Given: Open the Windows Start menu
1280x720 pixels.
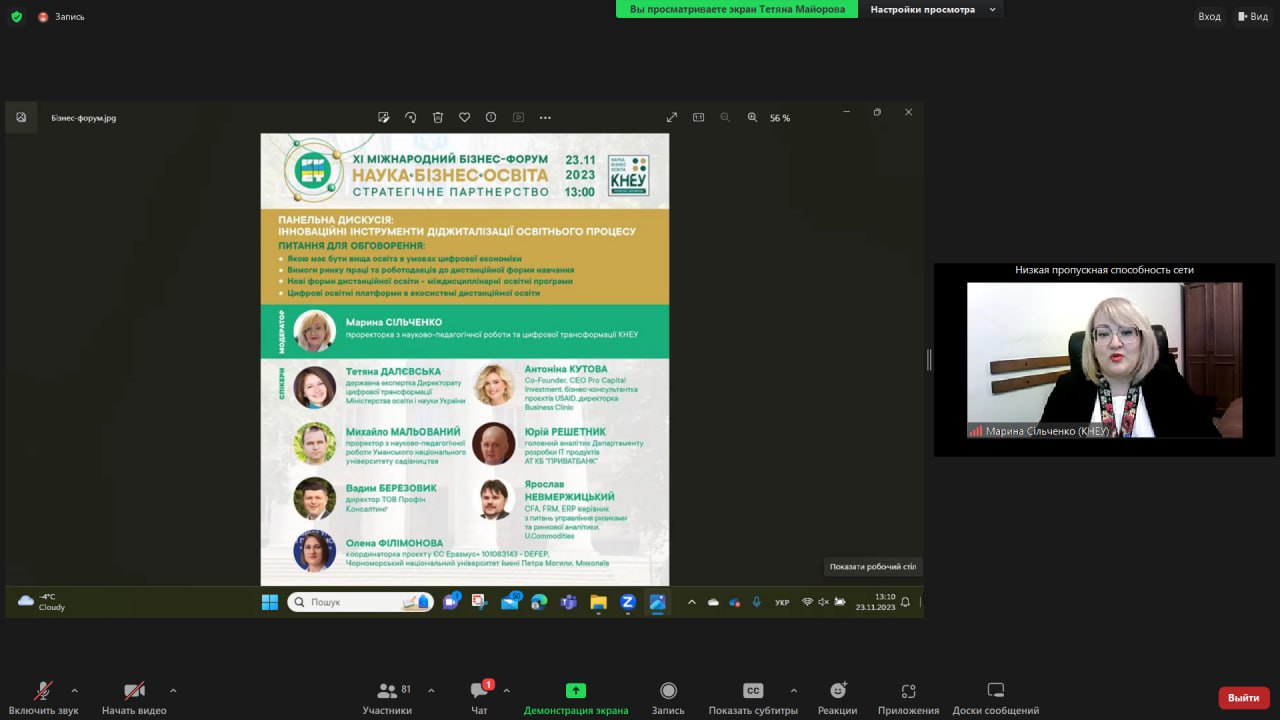Looking at the screenshot, I should [x=270, y=602].
